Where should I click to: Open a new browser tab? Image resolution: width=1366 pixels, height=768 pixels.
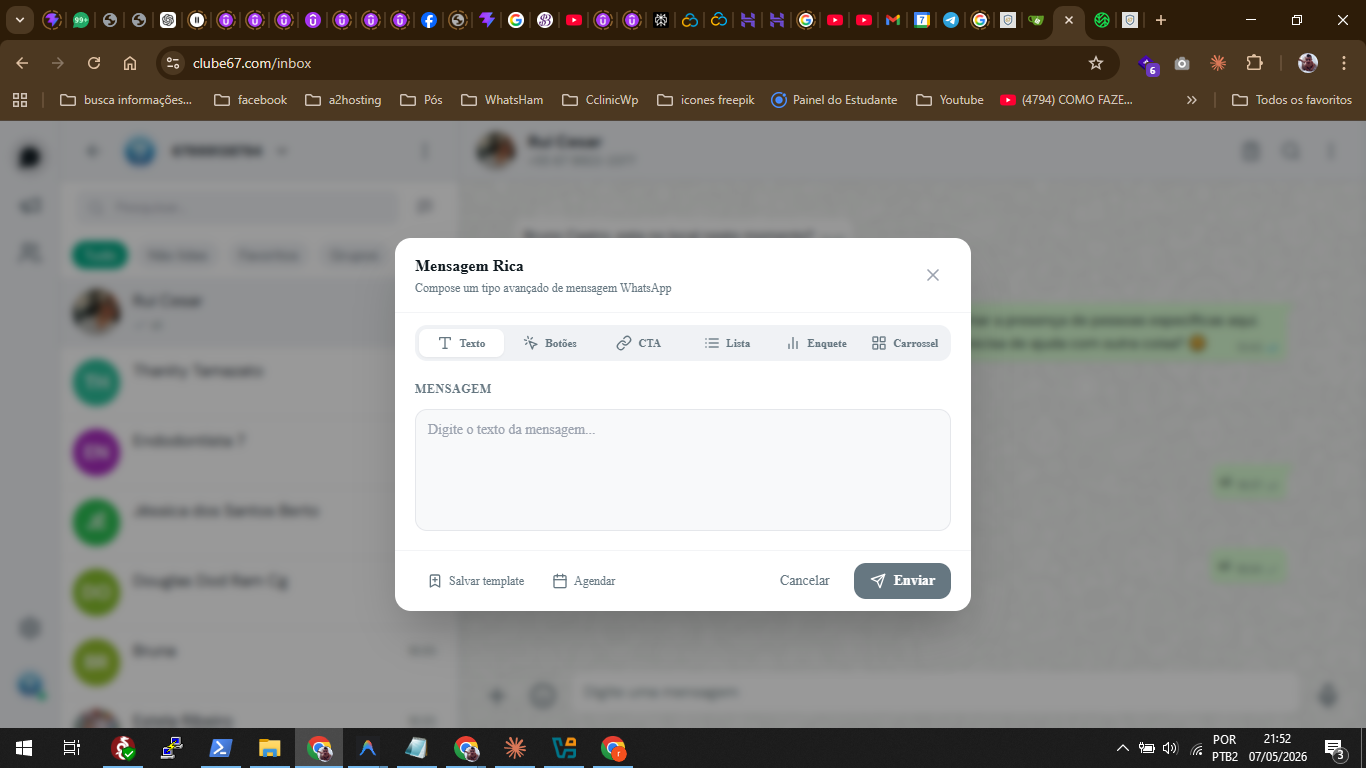coord(1160,20)
